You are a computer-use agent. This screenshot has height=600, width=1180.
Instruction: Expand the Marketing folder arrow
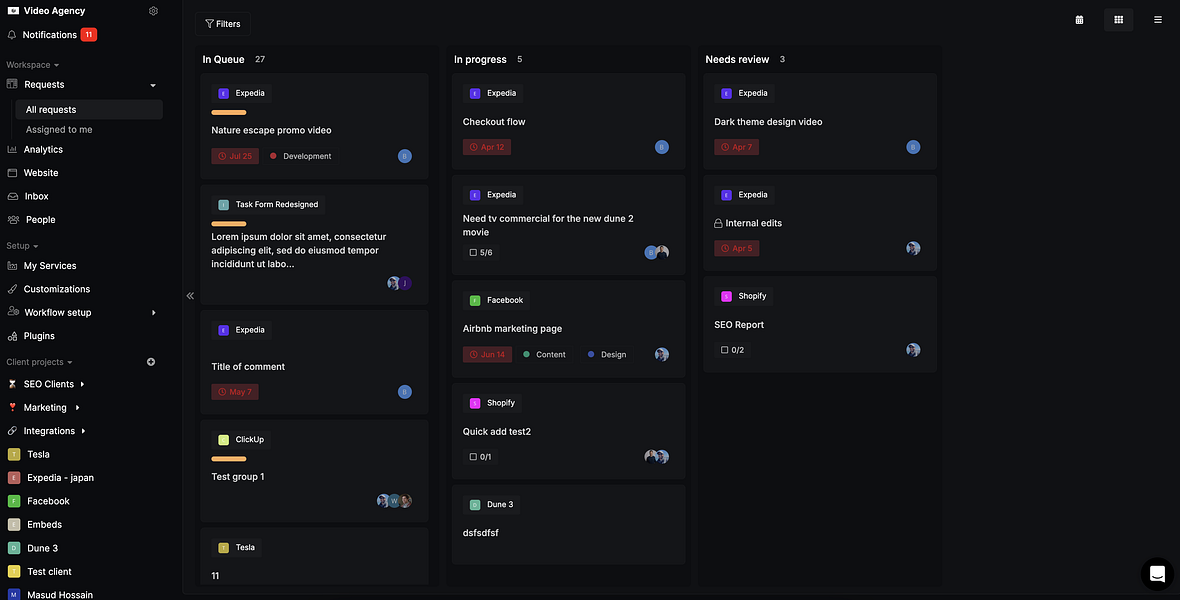(77, 407)
